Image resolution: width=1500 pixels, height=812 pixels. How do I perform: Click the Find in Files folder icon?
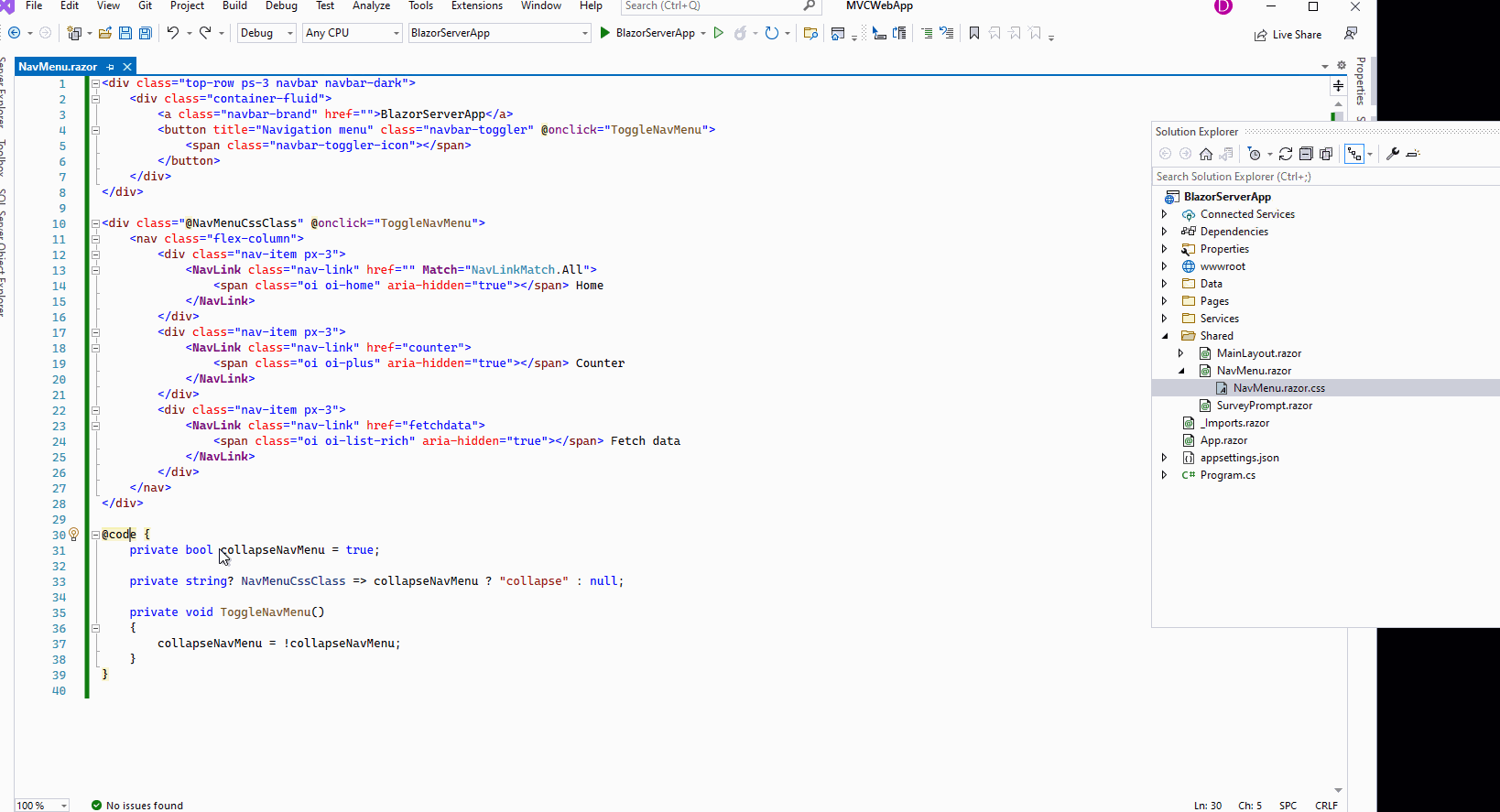810,33
